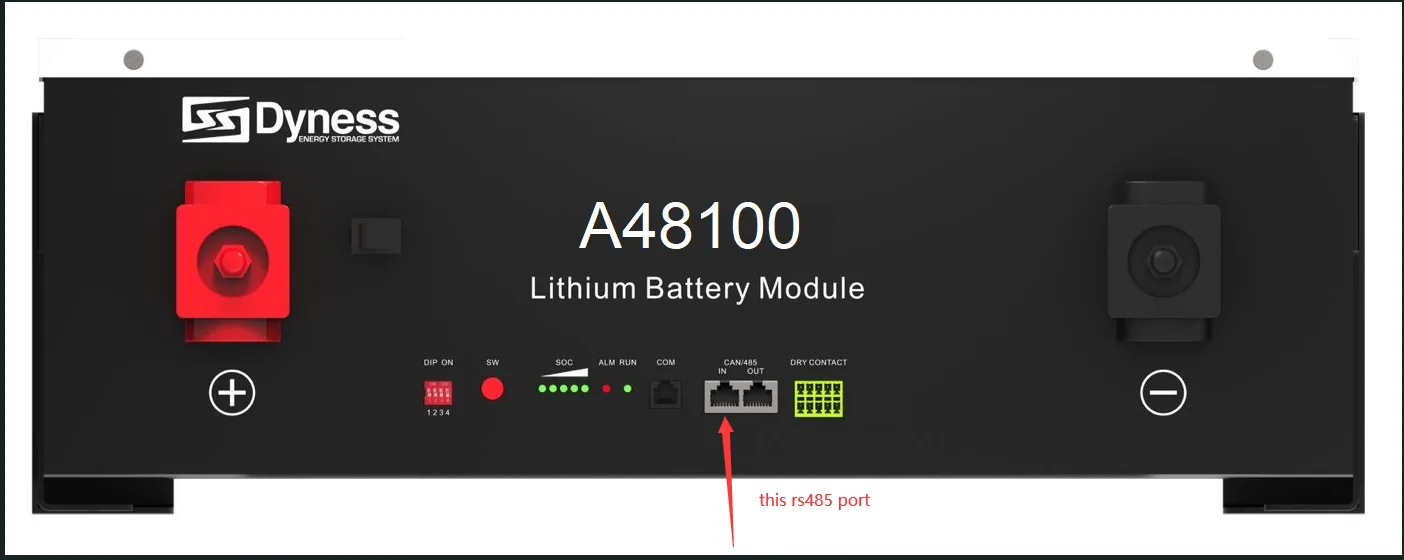
Task: Toggle the black rocker power switch
Action: [x=376, y=237]
